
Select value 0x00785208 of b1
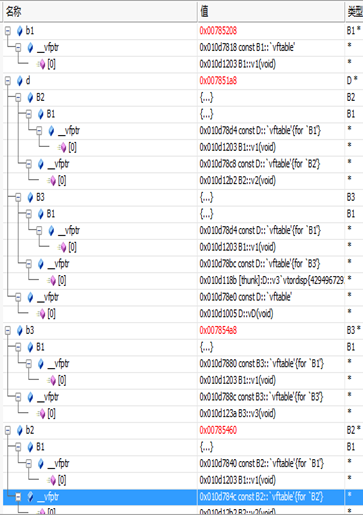(x=218, y=31)
